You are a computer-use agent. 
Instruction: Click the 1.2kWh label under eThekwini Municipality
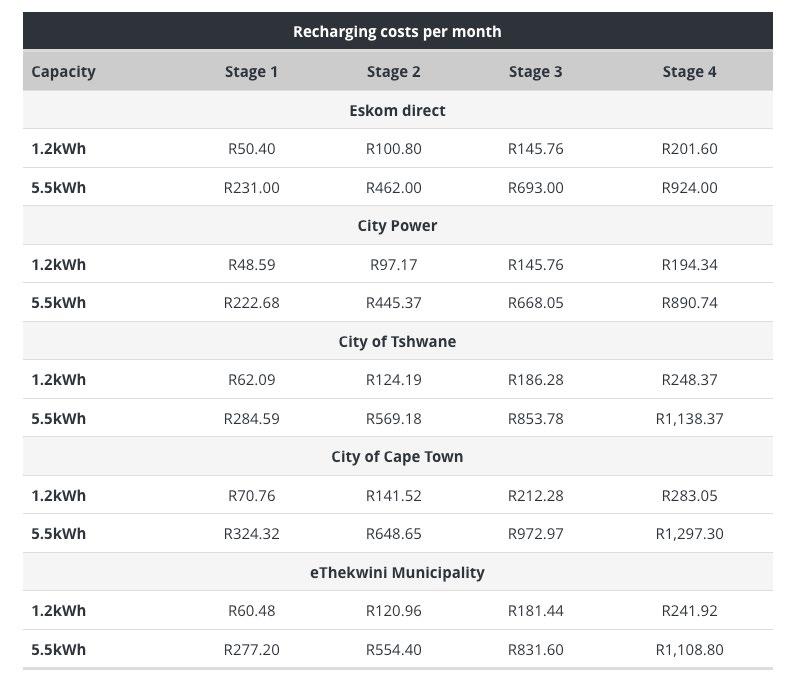pyautogui.click(x=58, y=611)
